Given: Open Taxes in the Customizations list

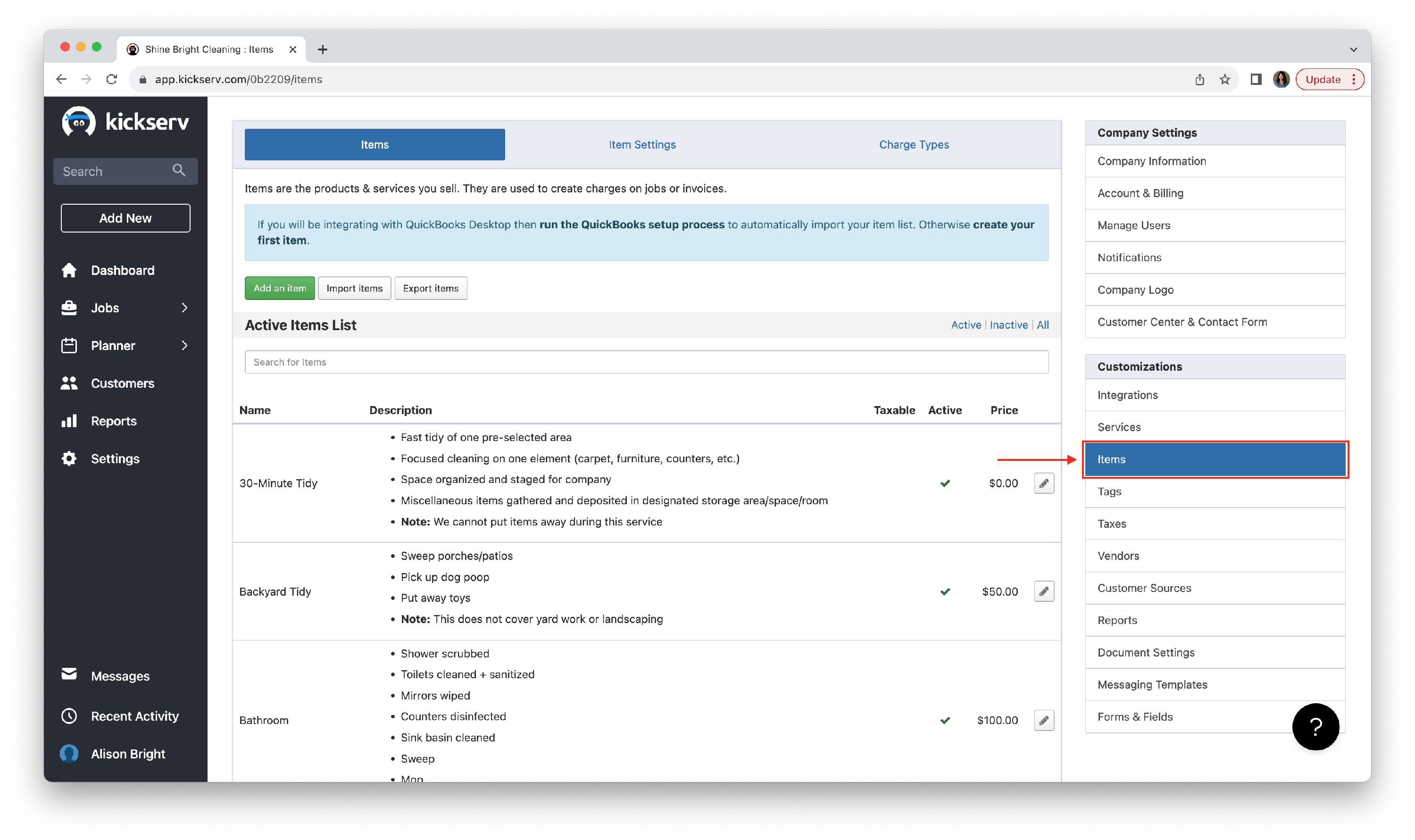Looking at the screenshot, I should tap(1112, 524).
